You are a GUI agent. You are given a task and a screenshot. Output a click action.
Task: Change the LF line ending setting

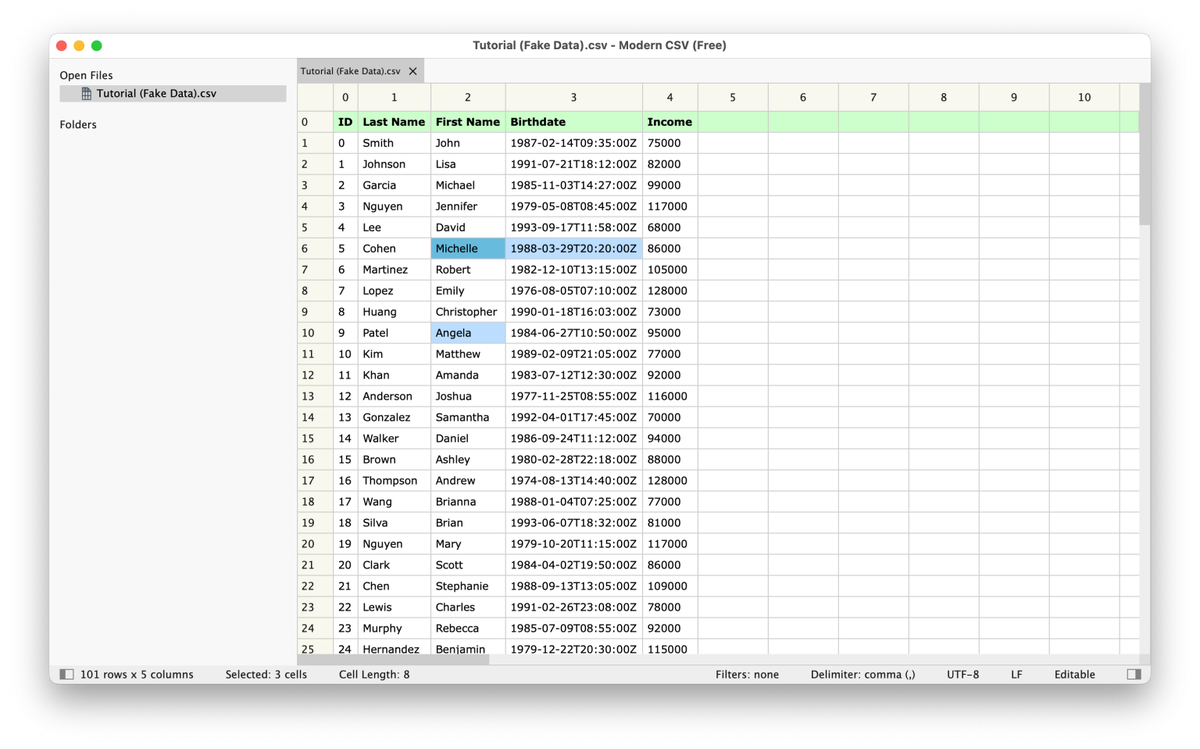click(1016, 674)
